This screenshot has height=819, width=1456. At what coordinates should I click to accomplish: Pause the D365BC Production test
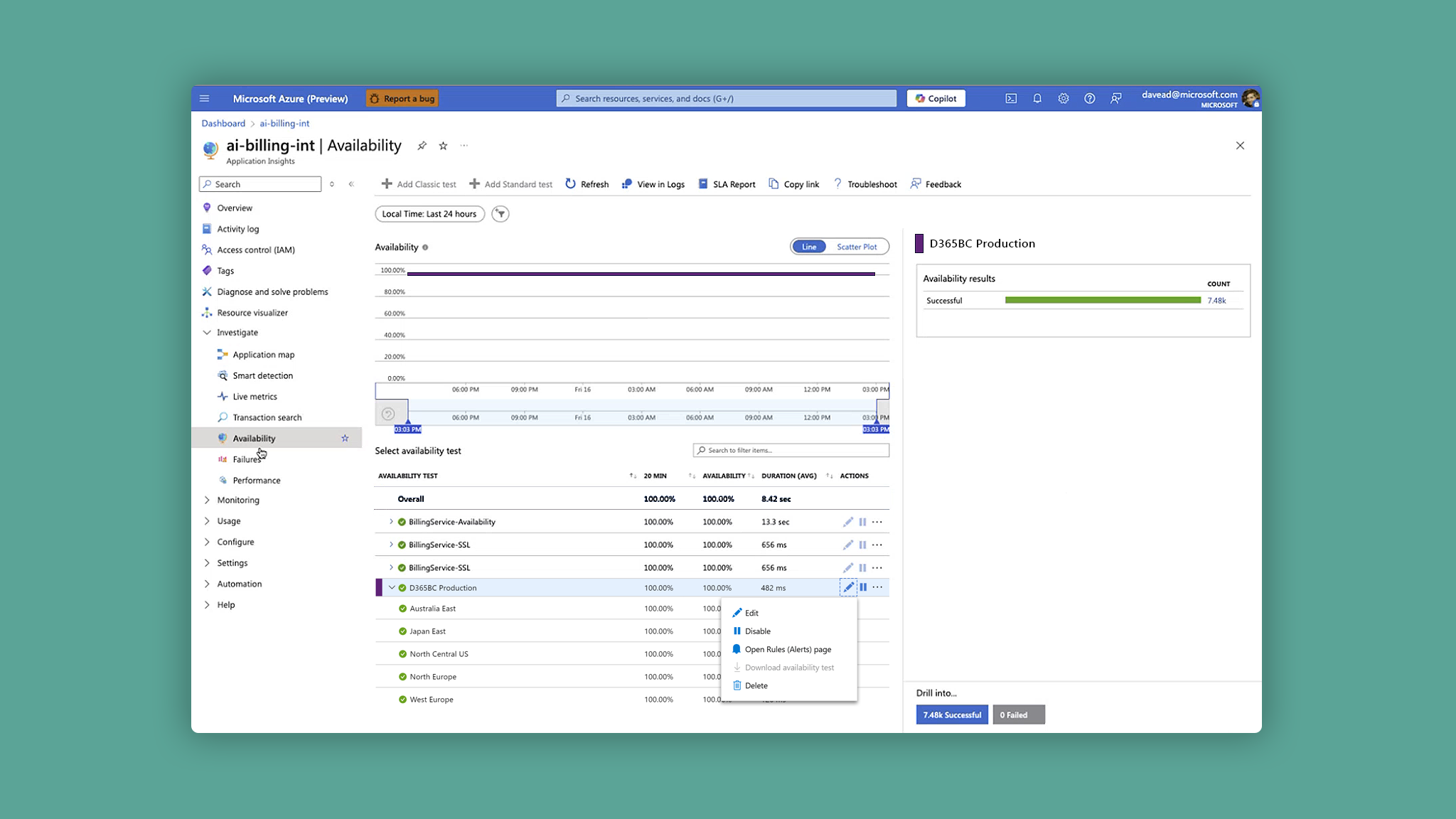(x=862, y=587)
